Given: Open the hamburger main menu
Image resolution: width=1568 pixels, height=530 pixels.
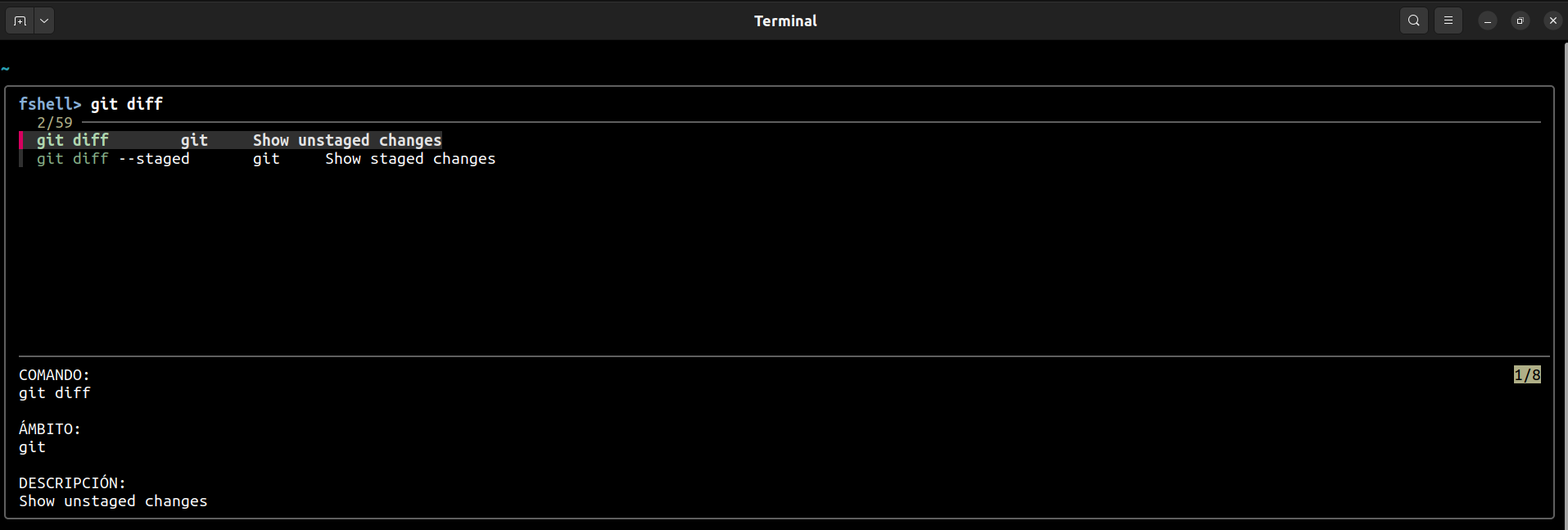Looking at the screenshot, I should (x=1448, y=20).
